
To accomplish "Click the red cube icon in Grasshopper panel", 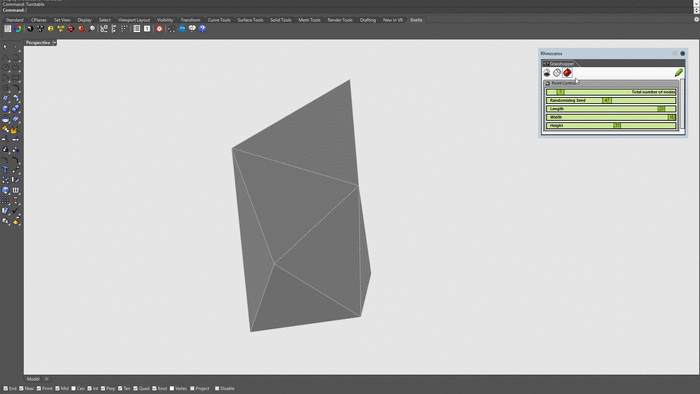I will tap(567, 73).
